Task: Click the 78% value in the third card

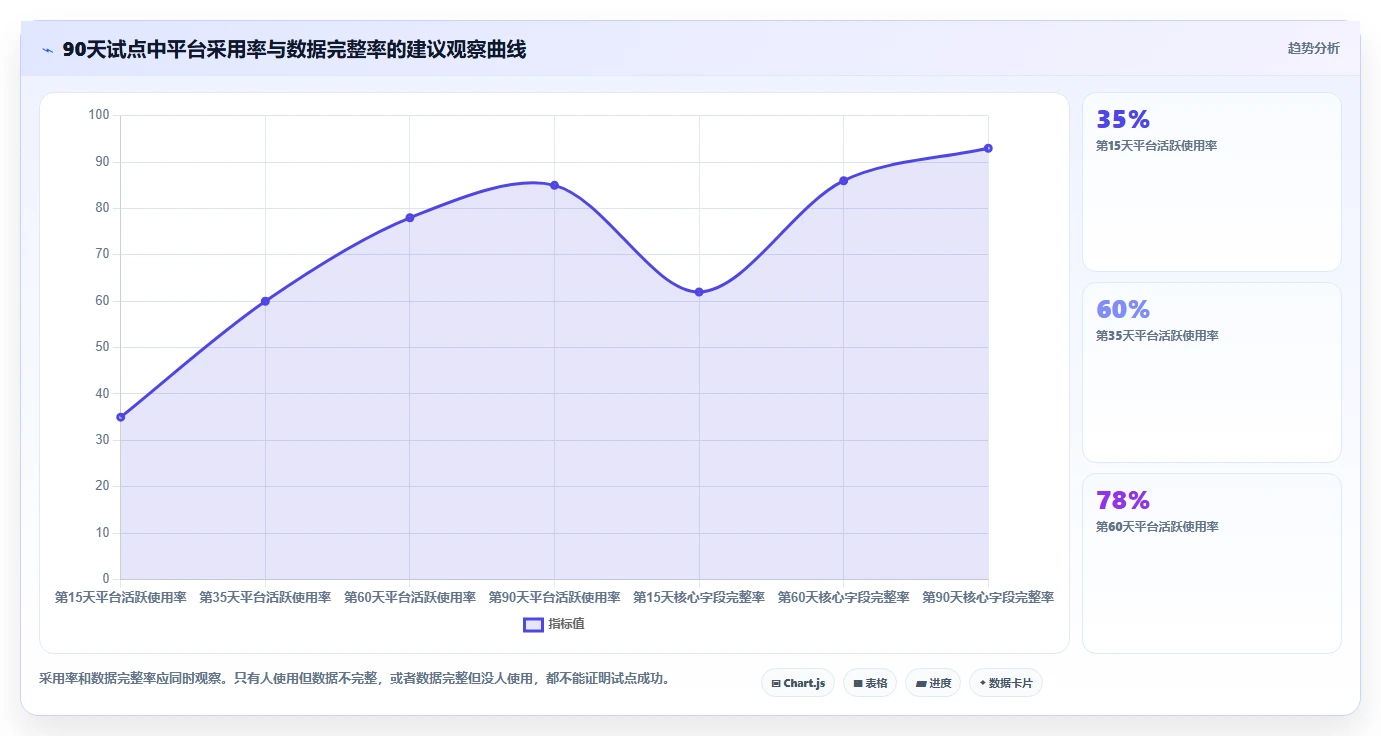Action: [x=1123, y=501]
